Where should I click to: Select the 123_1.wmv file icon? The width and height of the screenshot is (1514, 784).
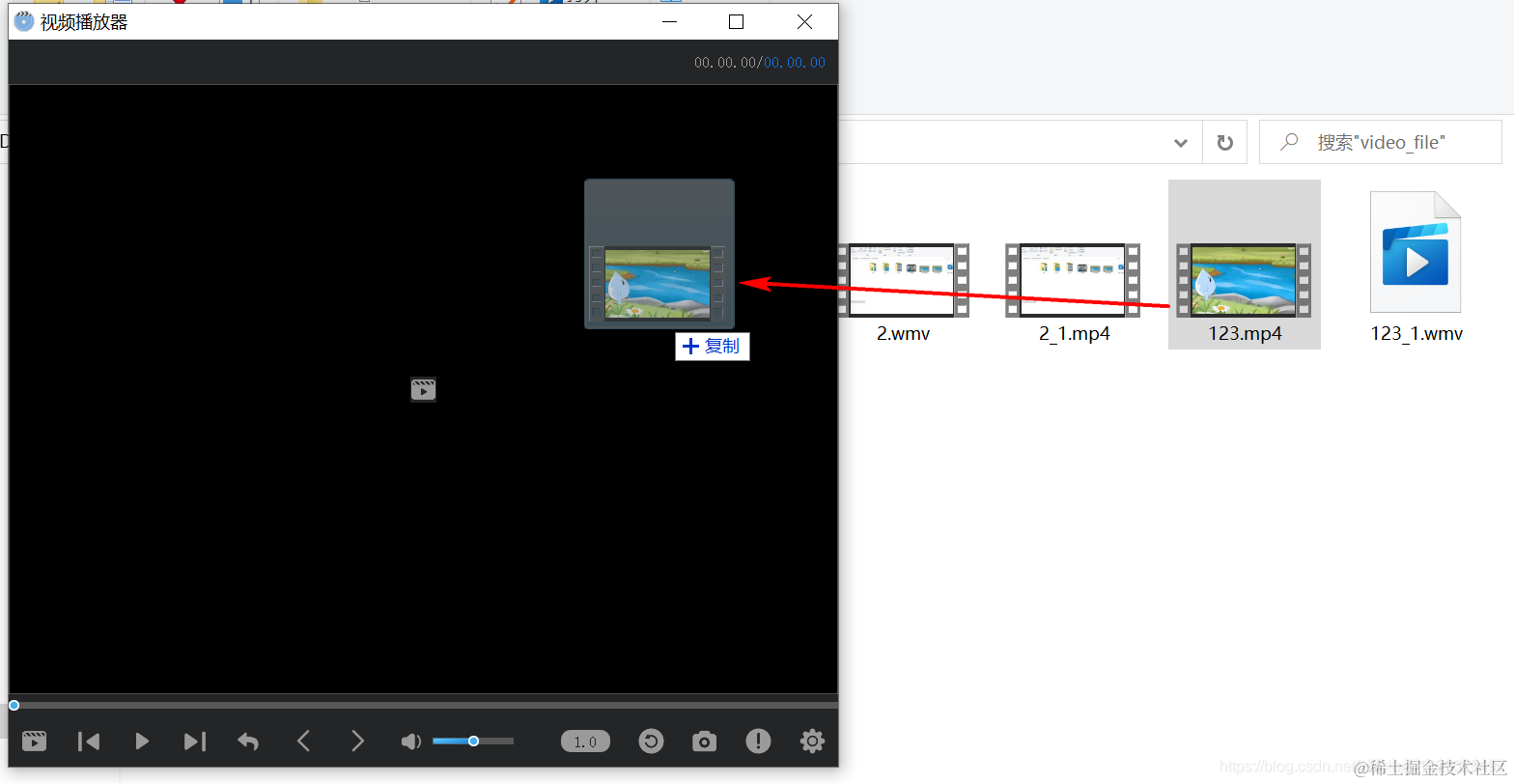click(x=1416, y=252)
